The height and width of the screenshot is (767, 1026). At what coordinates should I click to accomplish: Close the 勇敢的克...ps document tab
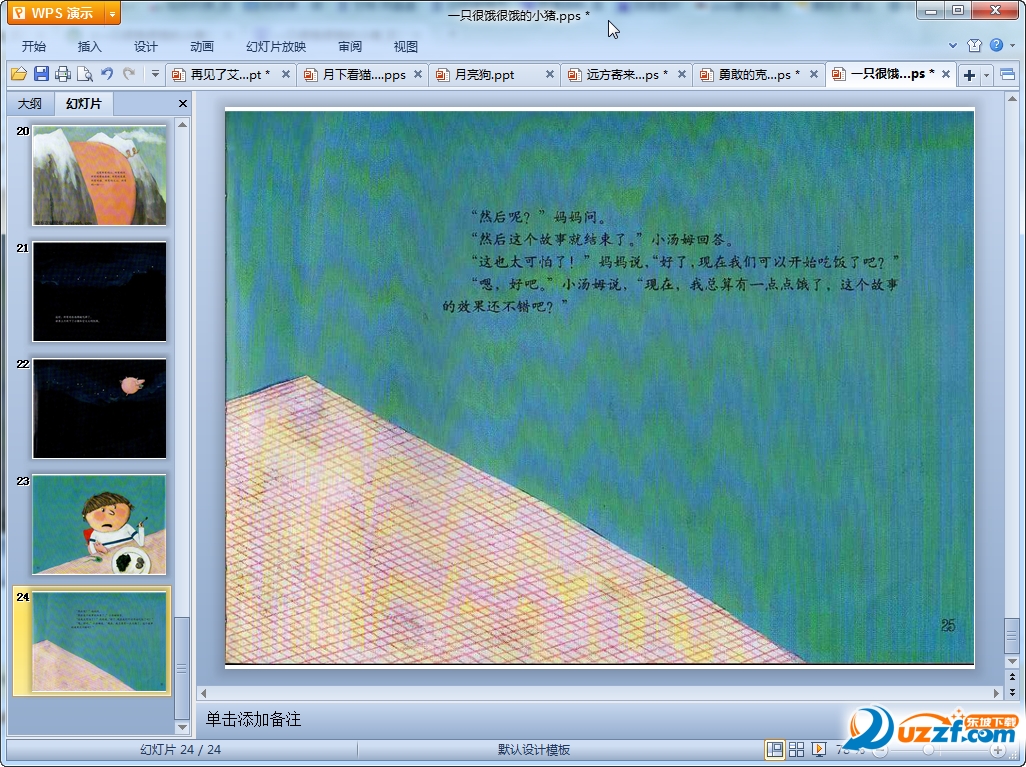click(x=814, y=75)
